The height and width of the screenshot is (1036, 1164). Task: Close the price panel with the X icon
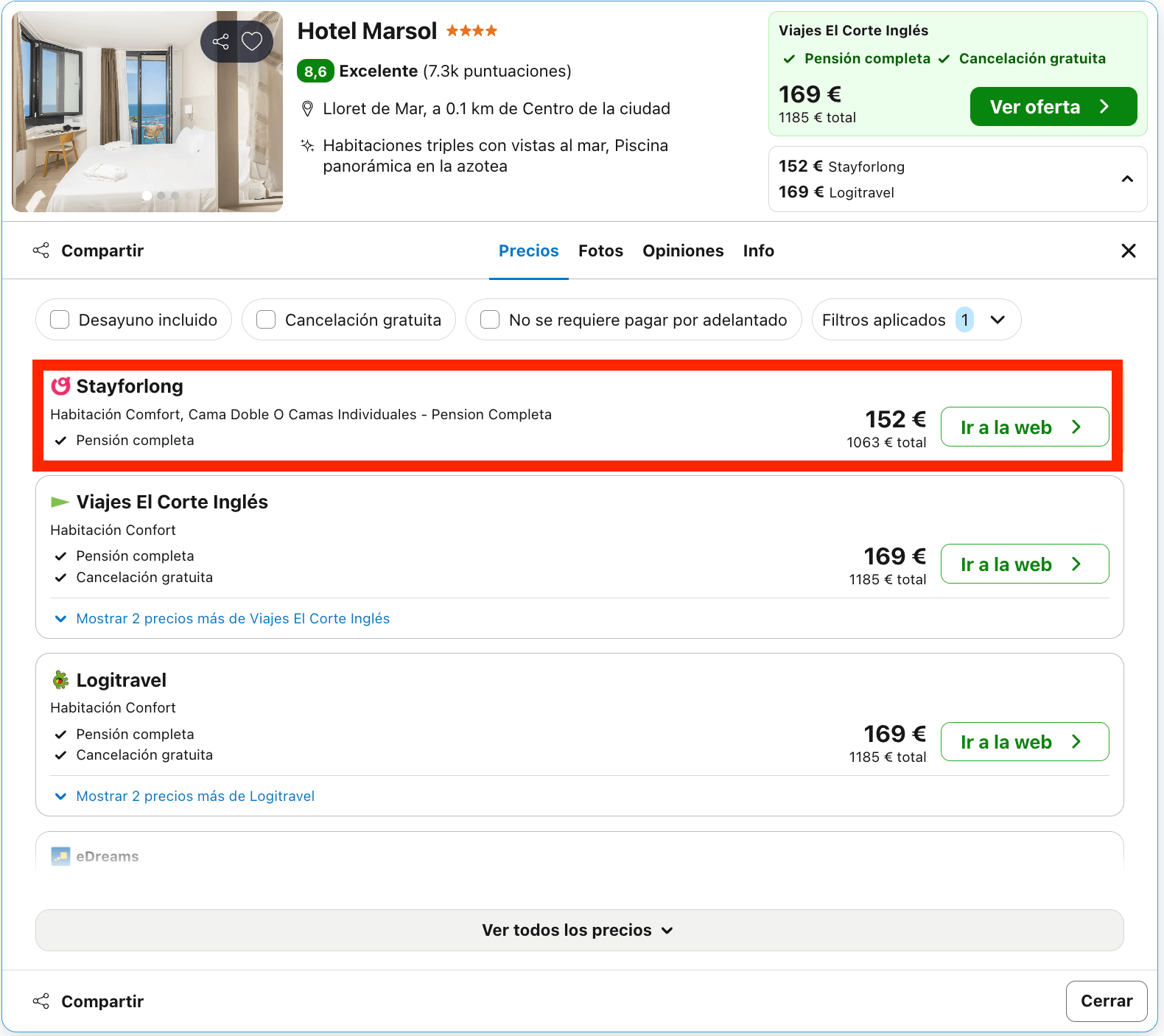point(1128,251)
